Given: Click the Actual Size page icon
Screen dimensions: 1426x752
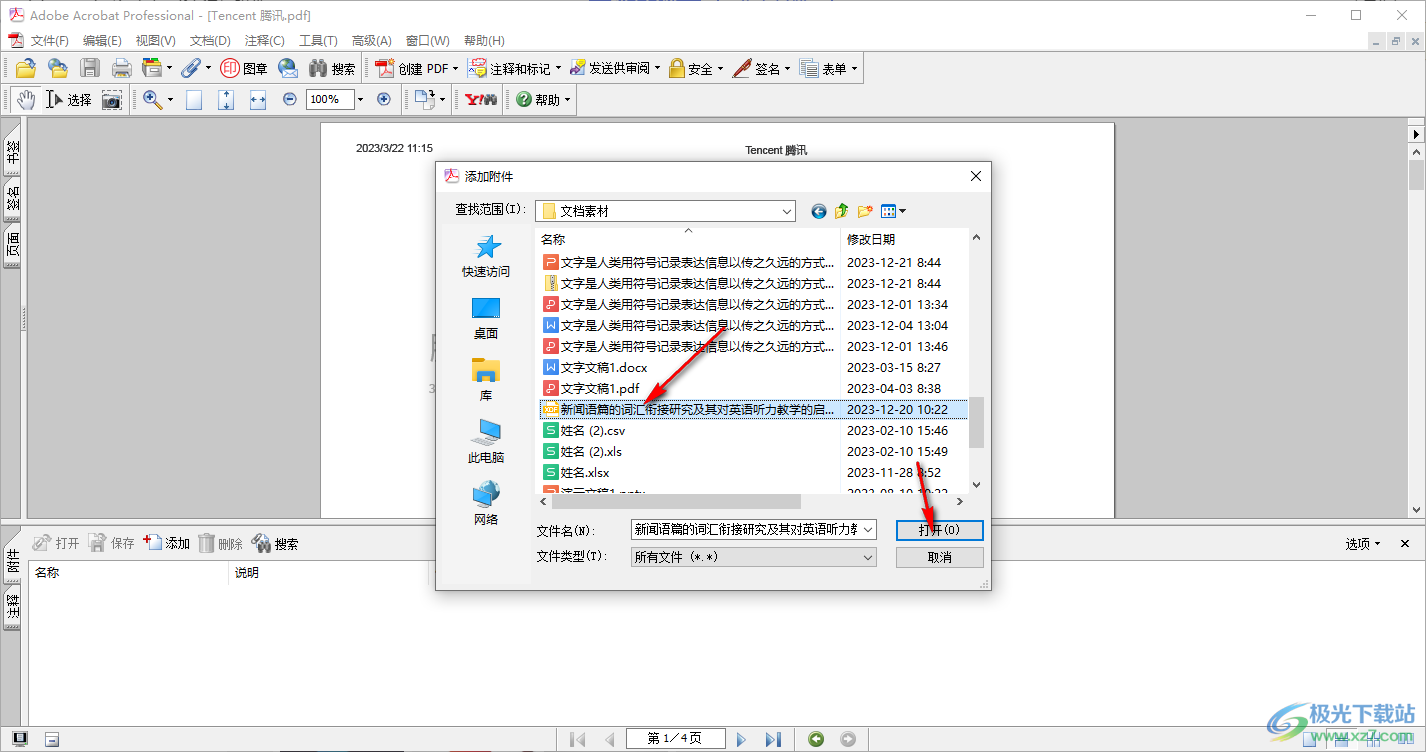Looking at the screenshot, I should [194, 99].
